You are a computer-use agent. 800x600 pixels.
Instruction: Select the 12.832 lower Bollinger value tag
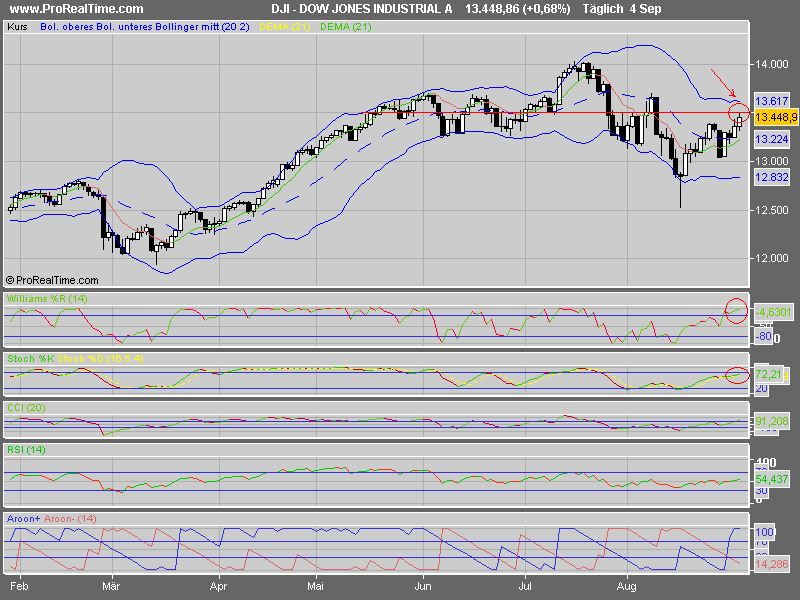coord(771,178)
